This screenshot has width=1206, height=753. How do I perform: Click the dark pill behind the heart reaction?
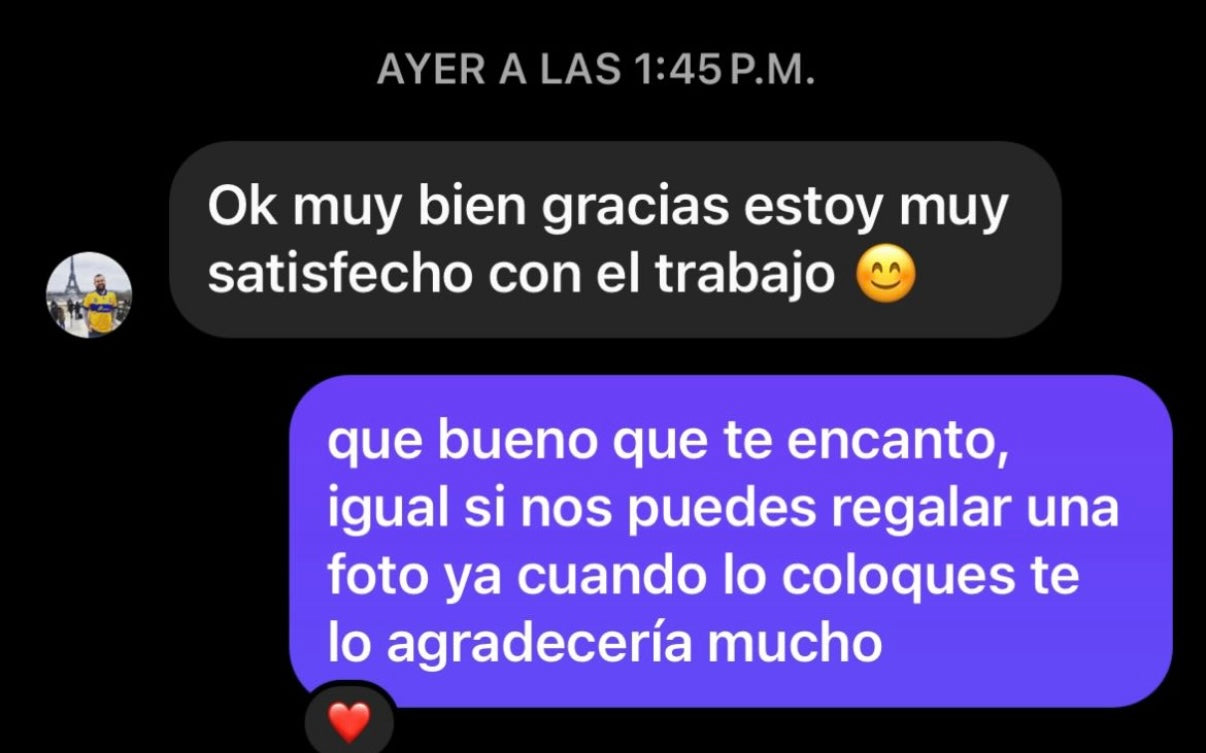coord(349,718)
